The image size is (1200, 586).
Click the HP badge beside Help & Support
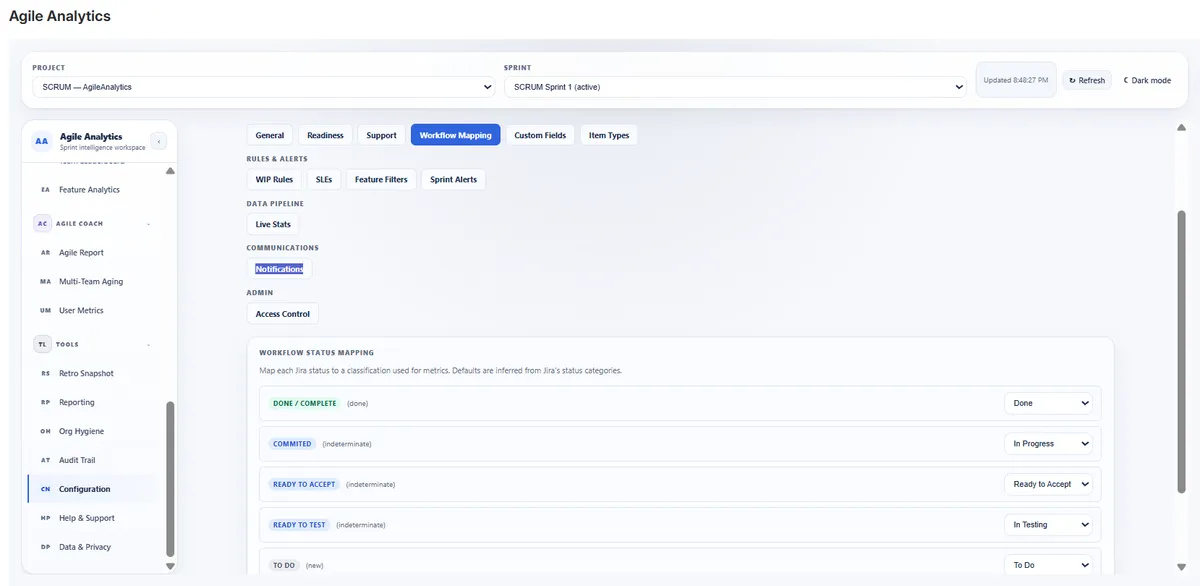45,519
